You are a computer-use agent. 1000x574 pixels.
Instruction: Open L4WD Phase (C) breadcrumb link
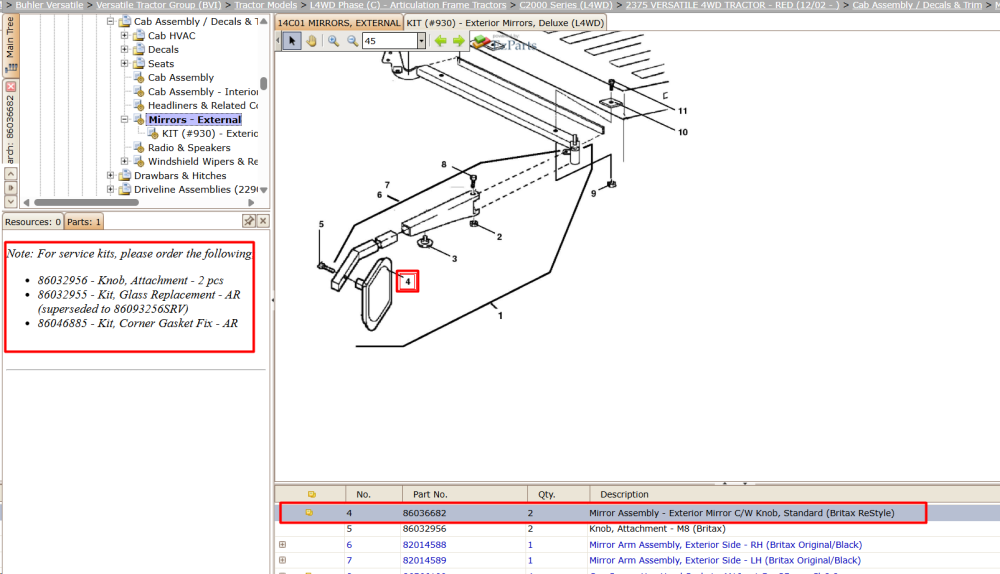[408, 5]
